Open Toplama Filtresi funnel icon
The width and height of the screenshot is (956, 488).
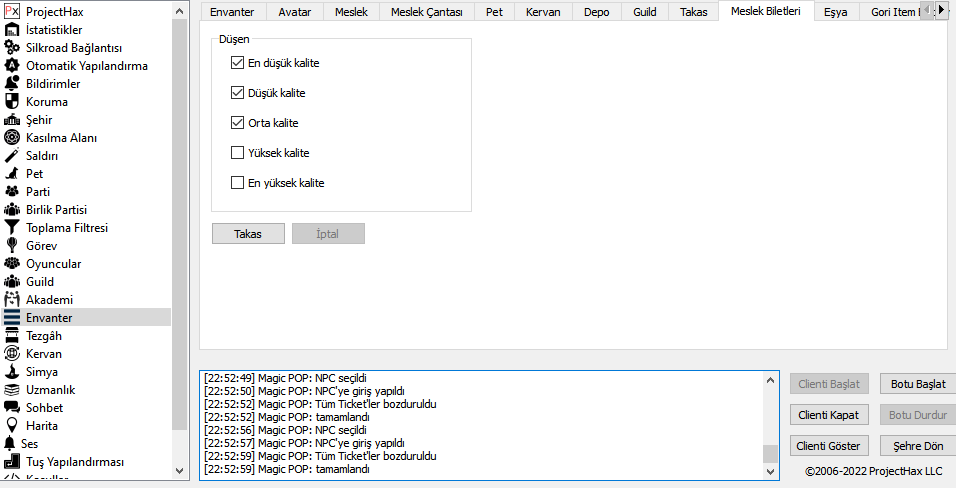coord(12,228)
